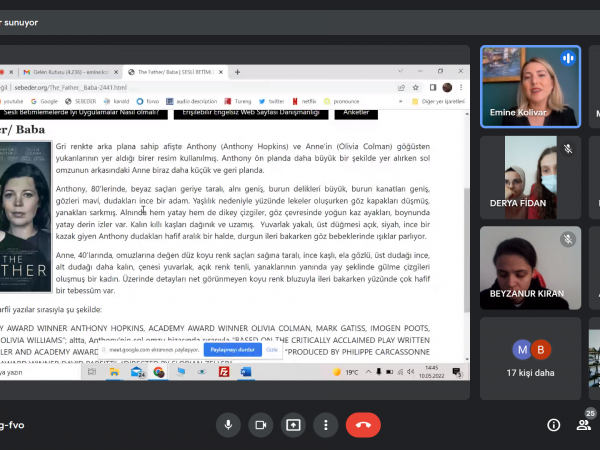Open the SEBEDER bookmark
This screenshot has height=450, width=600.
click(81, 101)
